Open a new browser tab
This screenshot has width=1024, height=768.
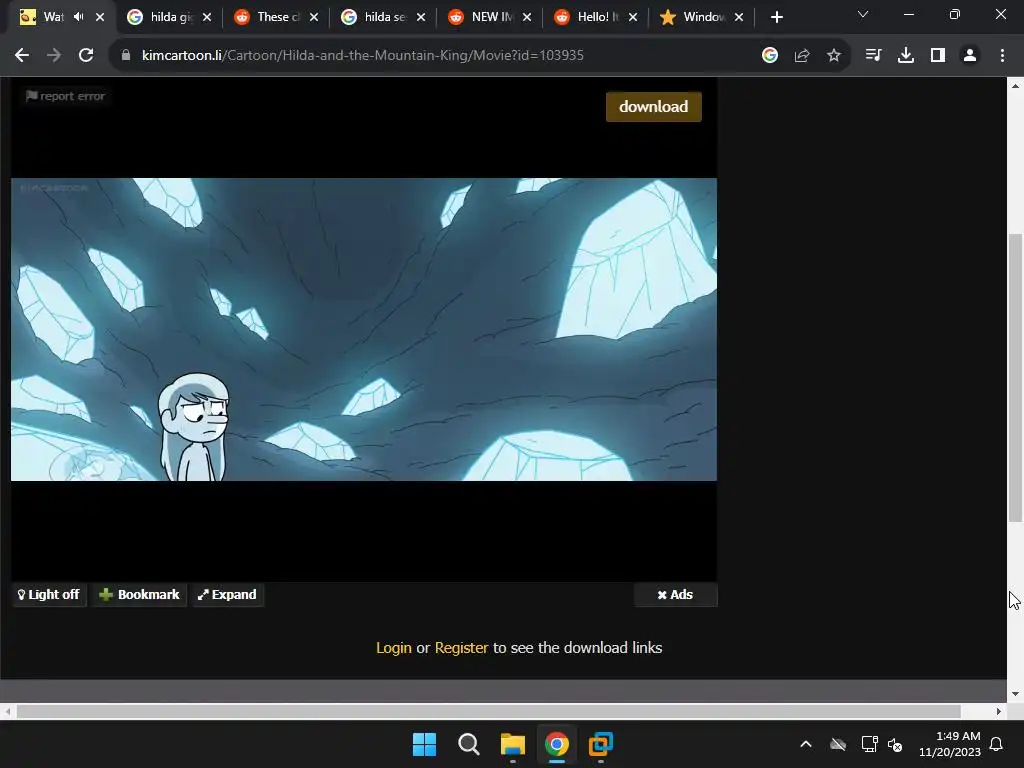coord(776,18)
